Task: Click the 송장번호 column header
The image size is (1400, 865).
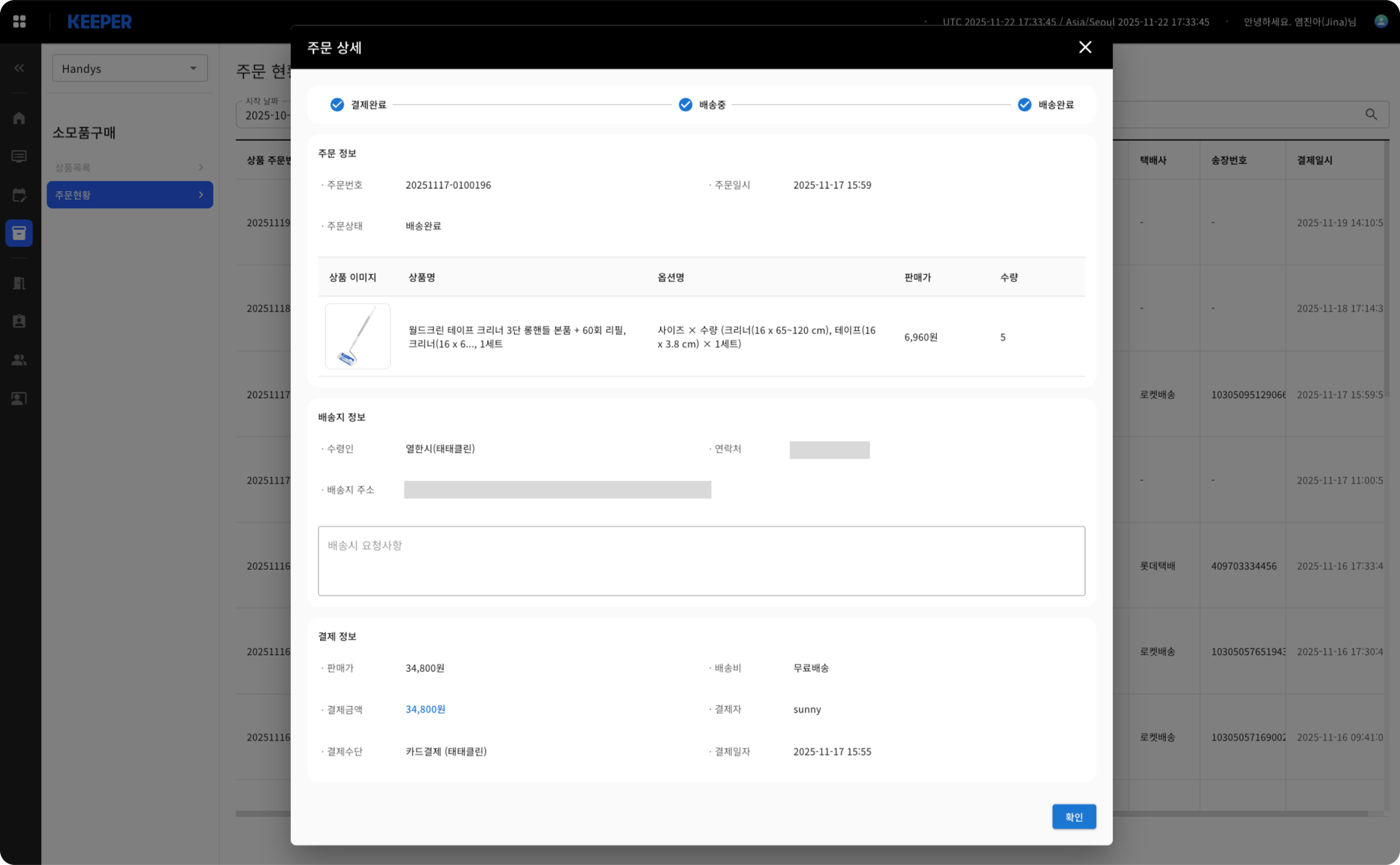Action: click(x=1229, y=160)
